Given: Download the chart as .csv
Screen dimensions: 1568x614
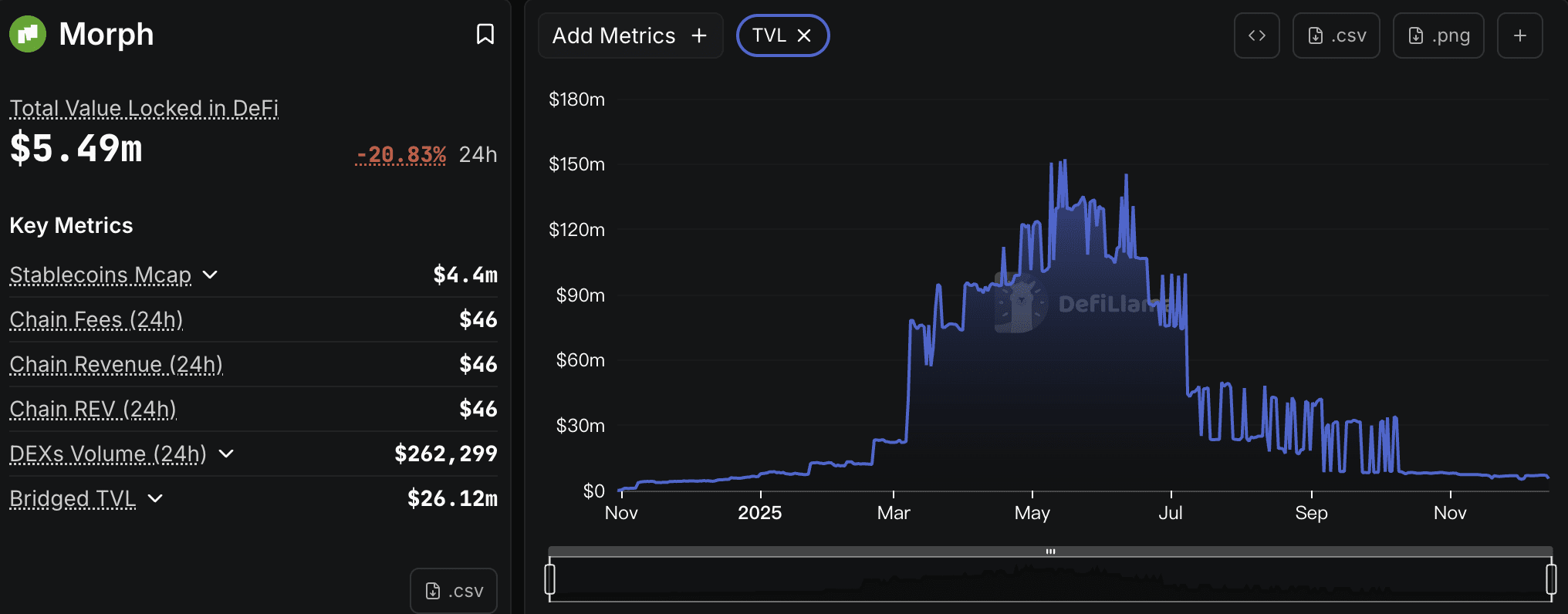Looking at the screenshot, I should tap(1337, 35).
